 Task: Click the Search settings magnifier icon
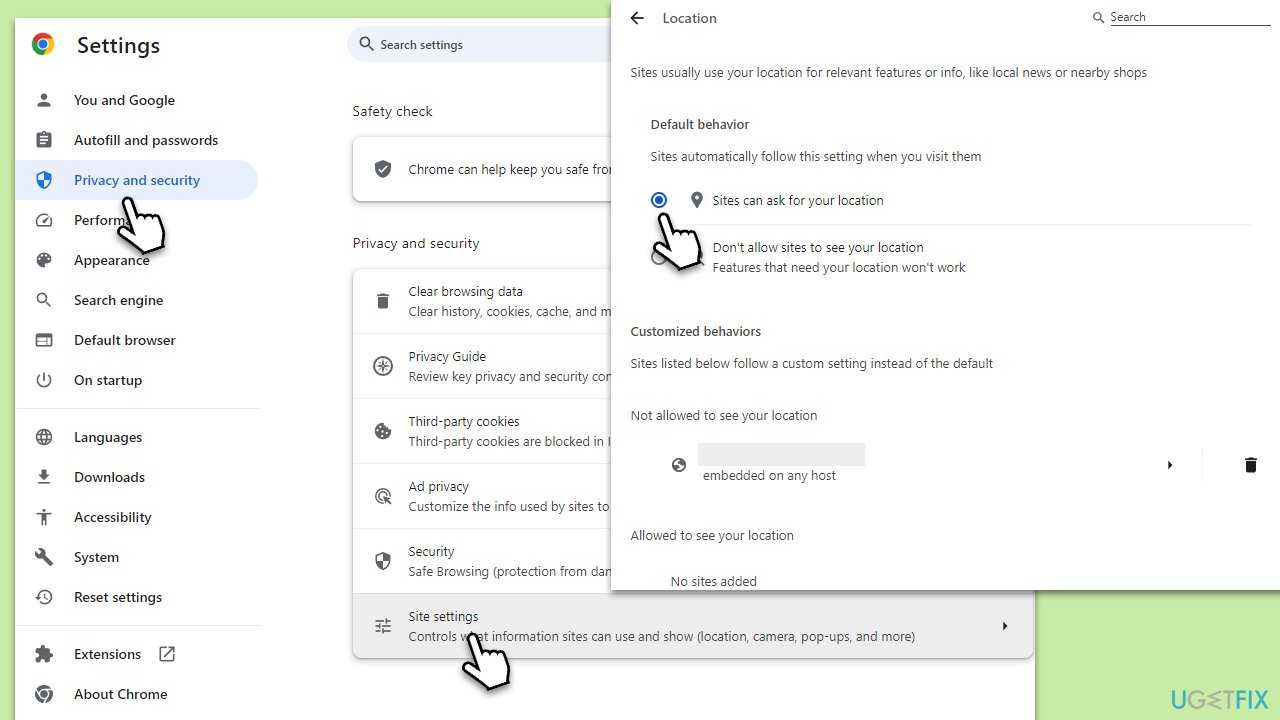coord(366,44)
